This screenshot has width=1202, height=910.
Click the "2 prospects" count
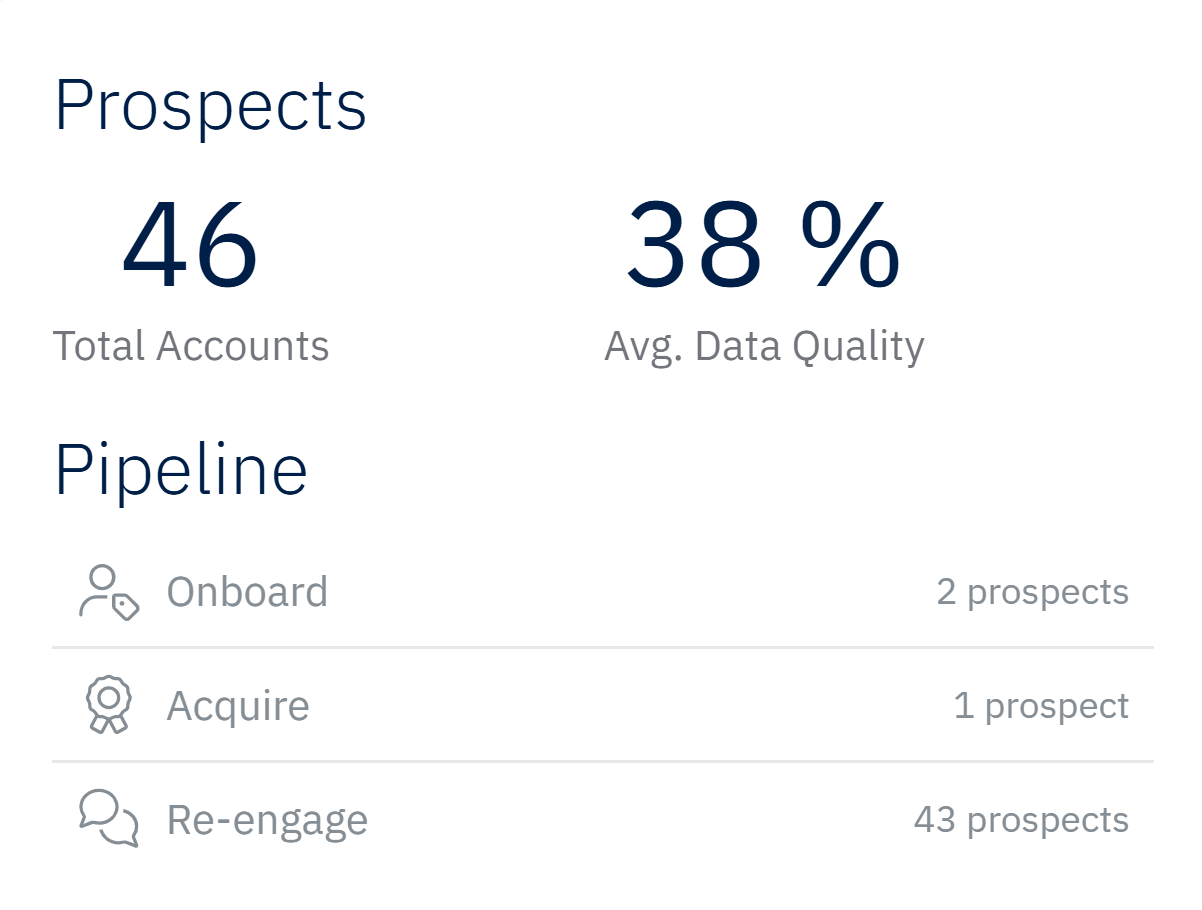1032,592
